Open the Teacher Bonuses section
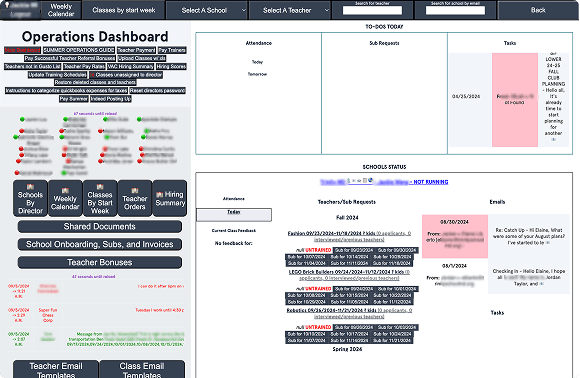 pos(100,262)
